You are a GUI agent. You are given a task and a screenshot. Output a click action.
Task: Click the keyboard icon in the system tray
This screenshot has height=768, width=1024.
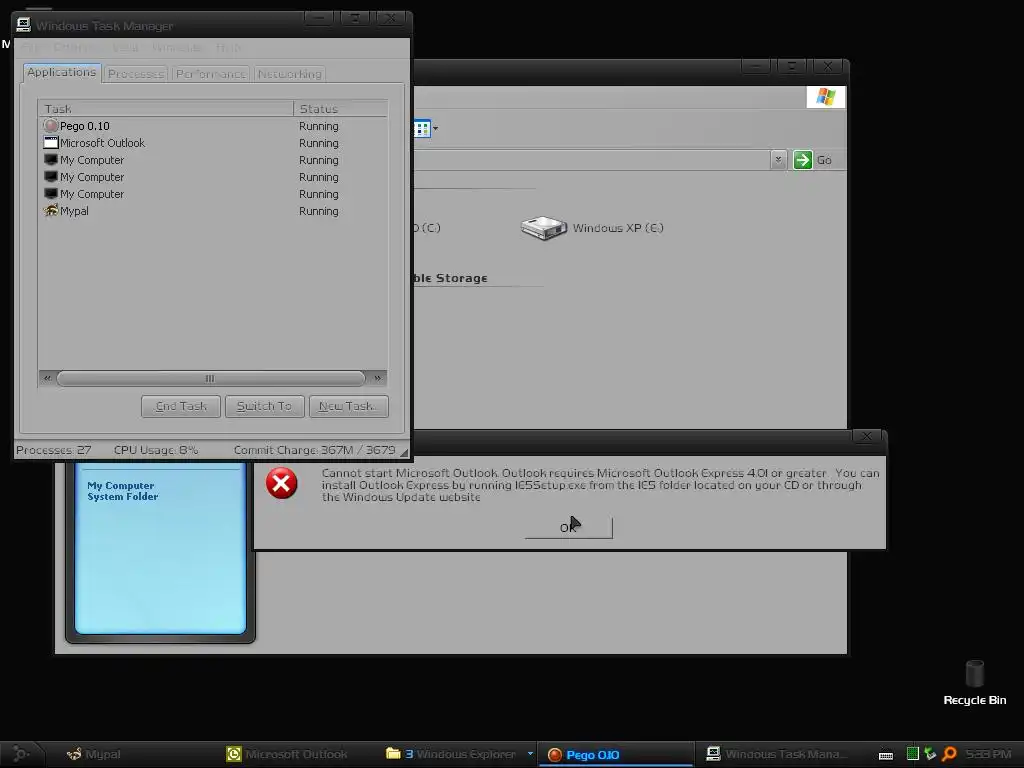[x=886, y=755]
